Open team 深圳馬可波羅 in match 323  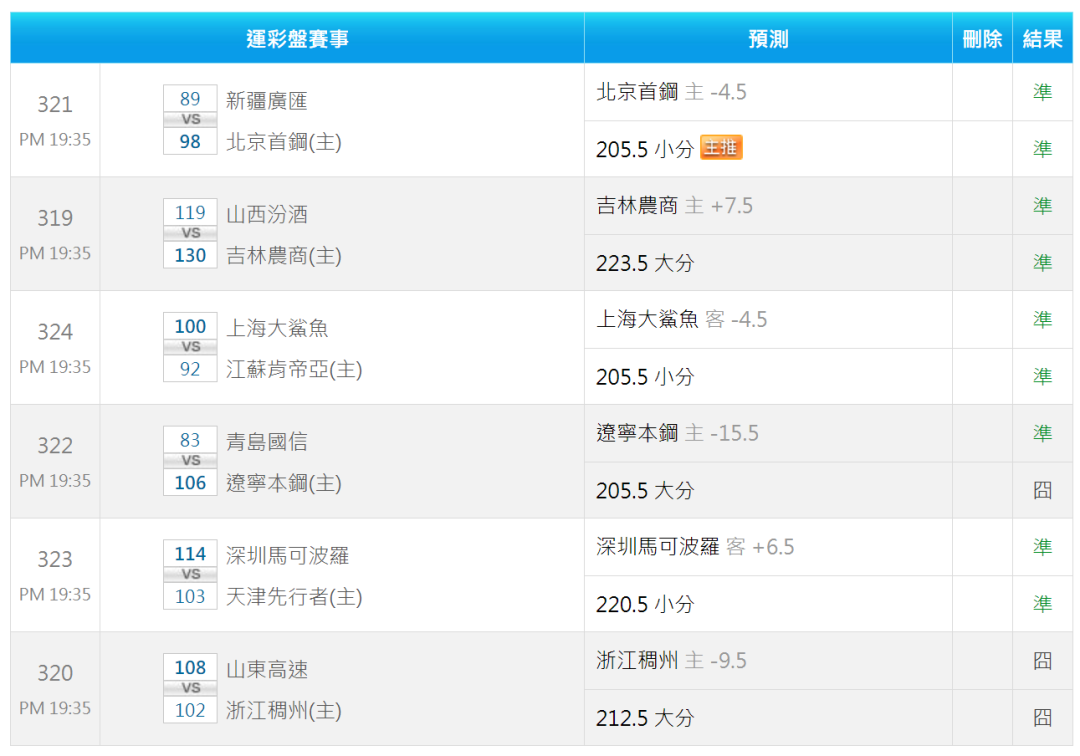point(287,555)
